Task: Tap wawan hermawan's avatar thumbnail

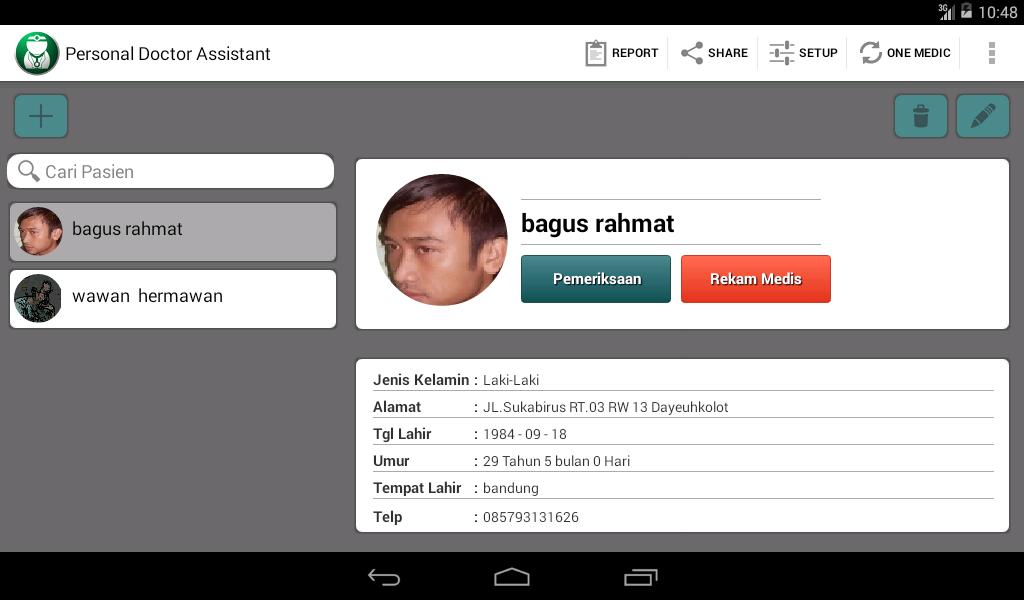Action: click(38, 298)
